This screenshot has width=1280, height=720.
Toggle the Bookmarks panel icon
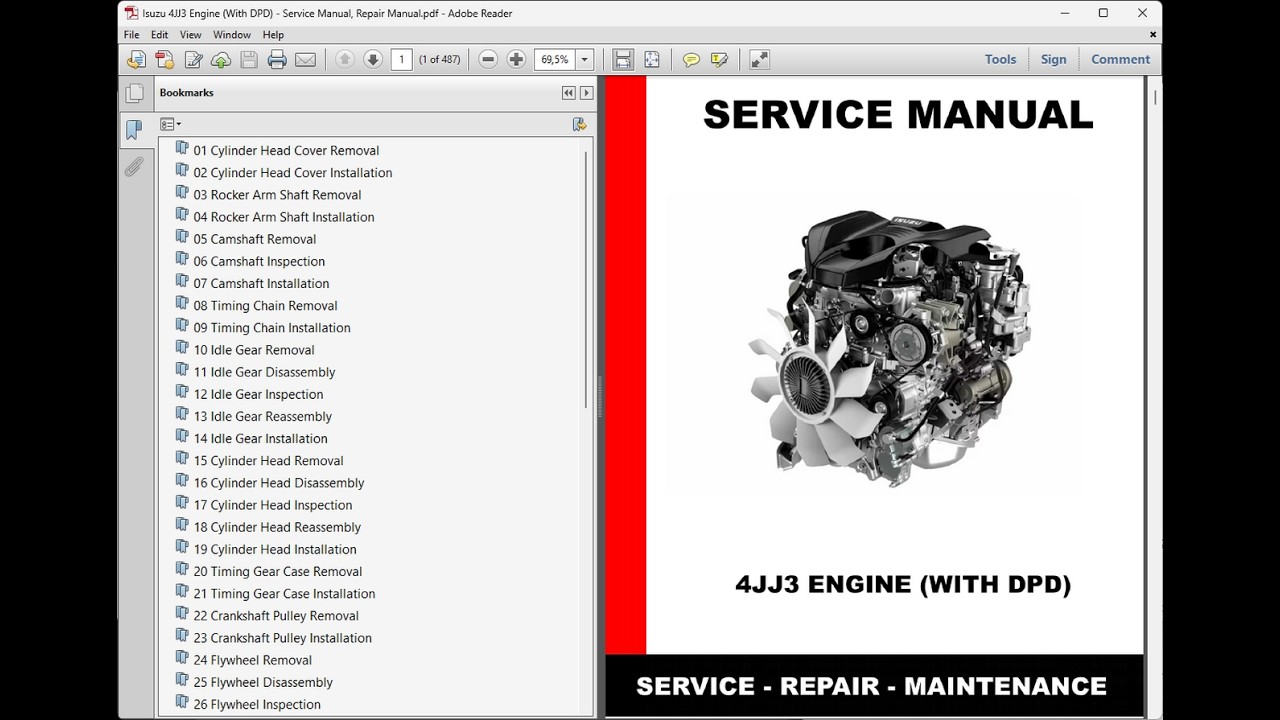134,129
